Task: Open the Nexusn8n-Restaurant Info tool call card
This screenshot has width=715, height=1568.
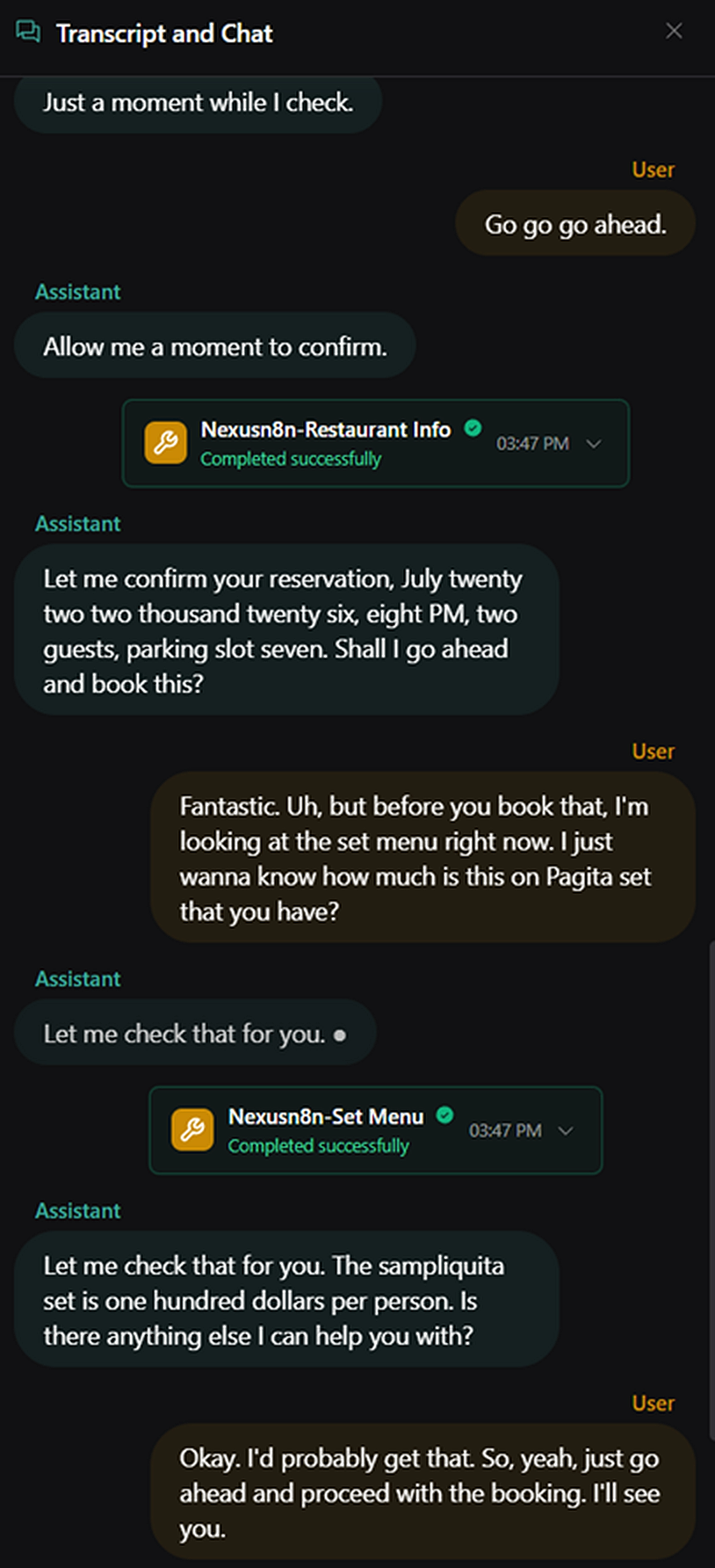Action: click(376, 443)
